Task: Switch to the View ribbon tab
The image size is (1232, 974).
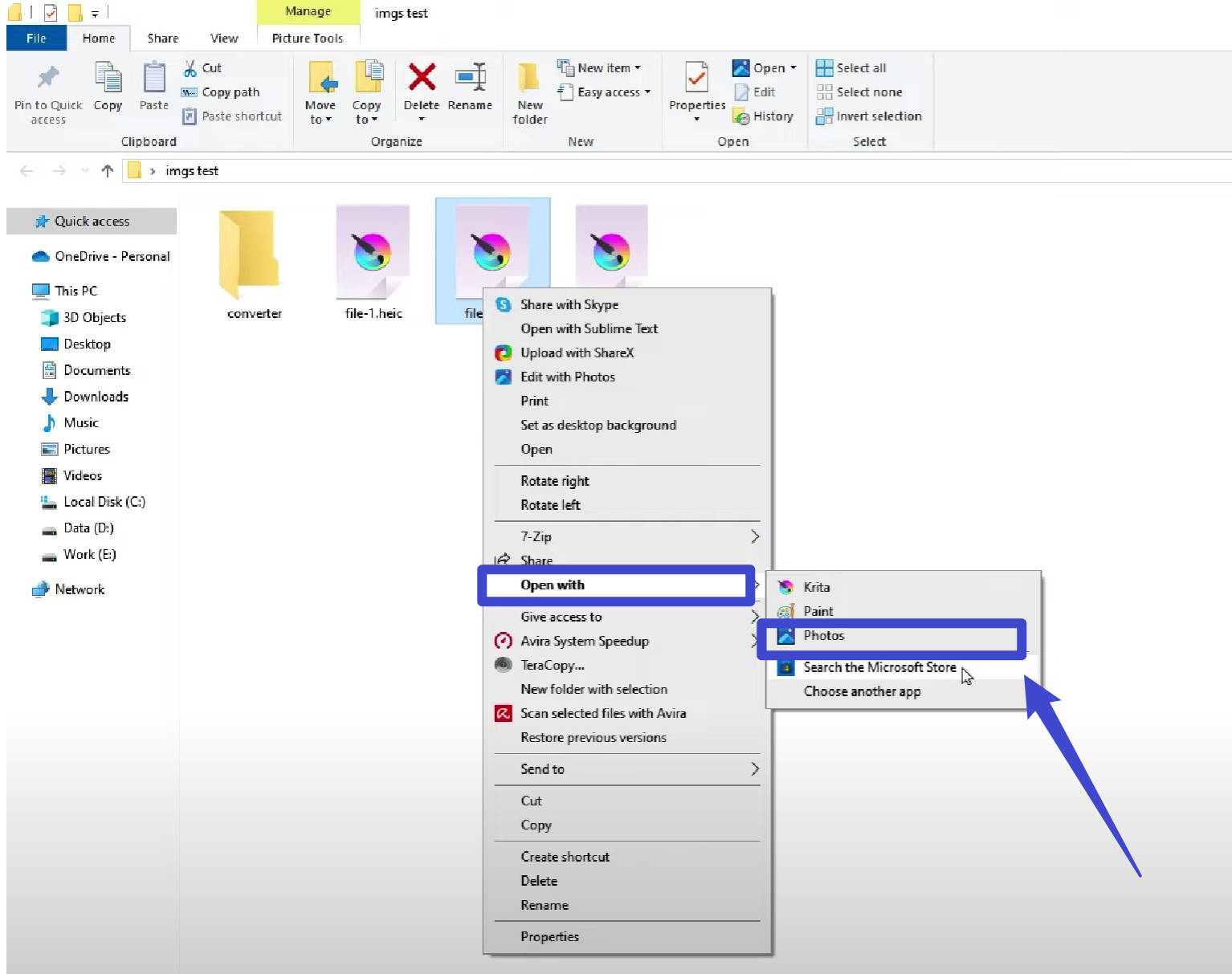Action: tap(224, 38)
